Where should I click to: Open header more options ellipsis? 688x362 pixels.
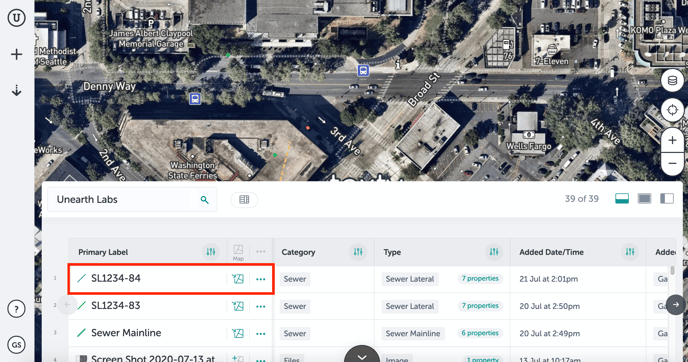click(x=261, y=251)
